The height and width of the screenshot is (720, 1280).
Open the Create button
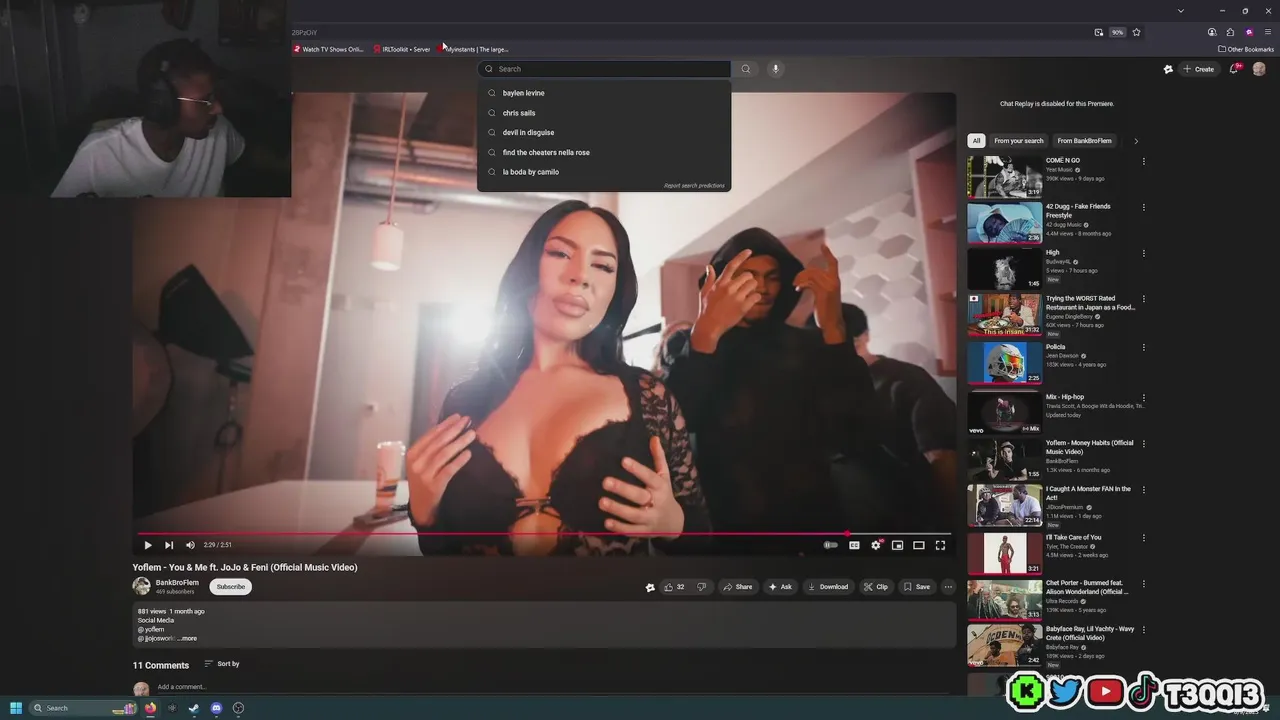(x=1198, y=69)
